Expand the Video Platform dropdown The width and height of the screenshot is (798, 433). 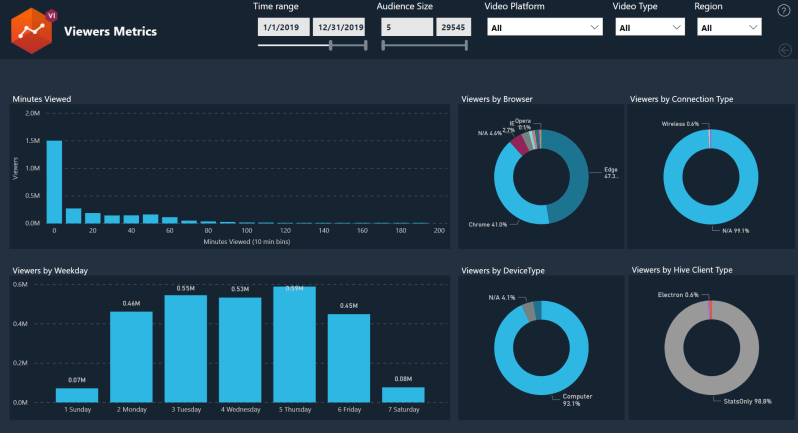pos(544,28)
